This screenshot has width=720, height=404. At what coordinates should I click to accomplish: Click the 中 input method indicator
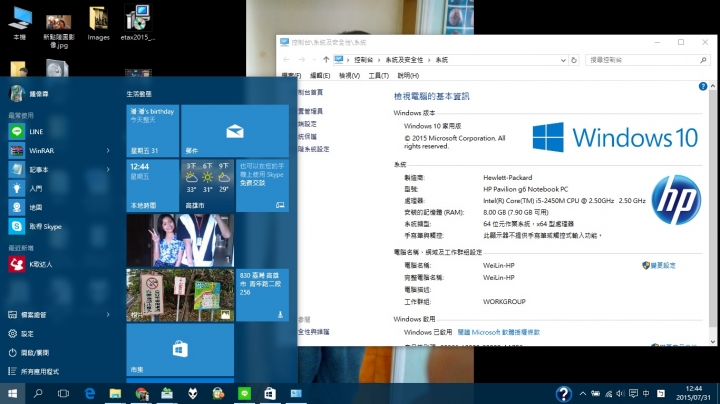[646, 393]
